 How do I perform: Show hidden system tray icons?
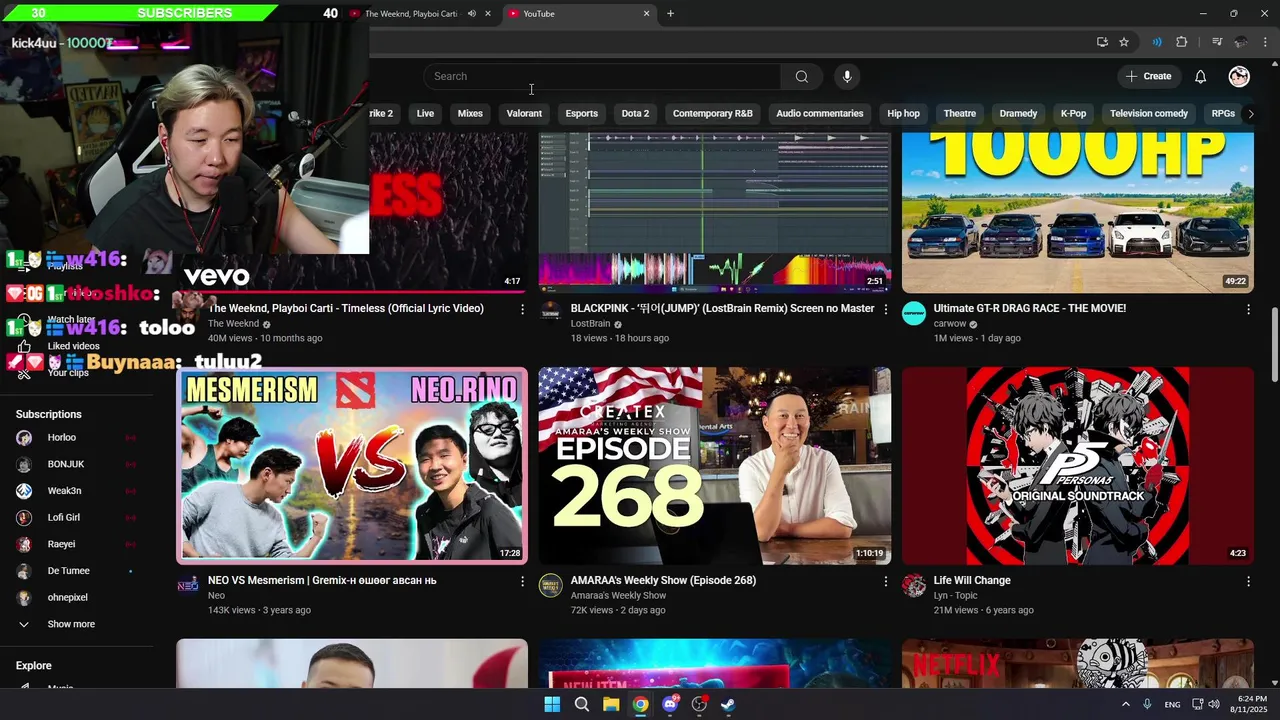(x=1125, y=704)
